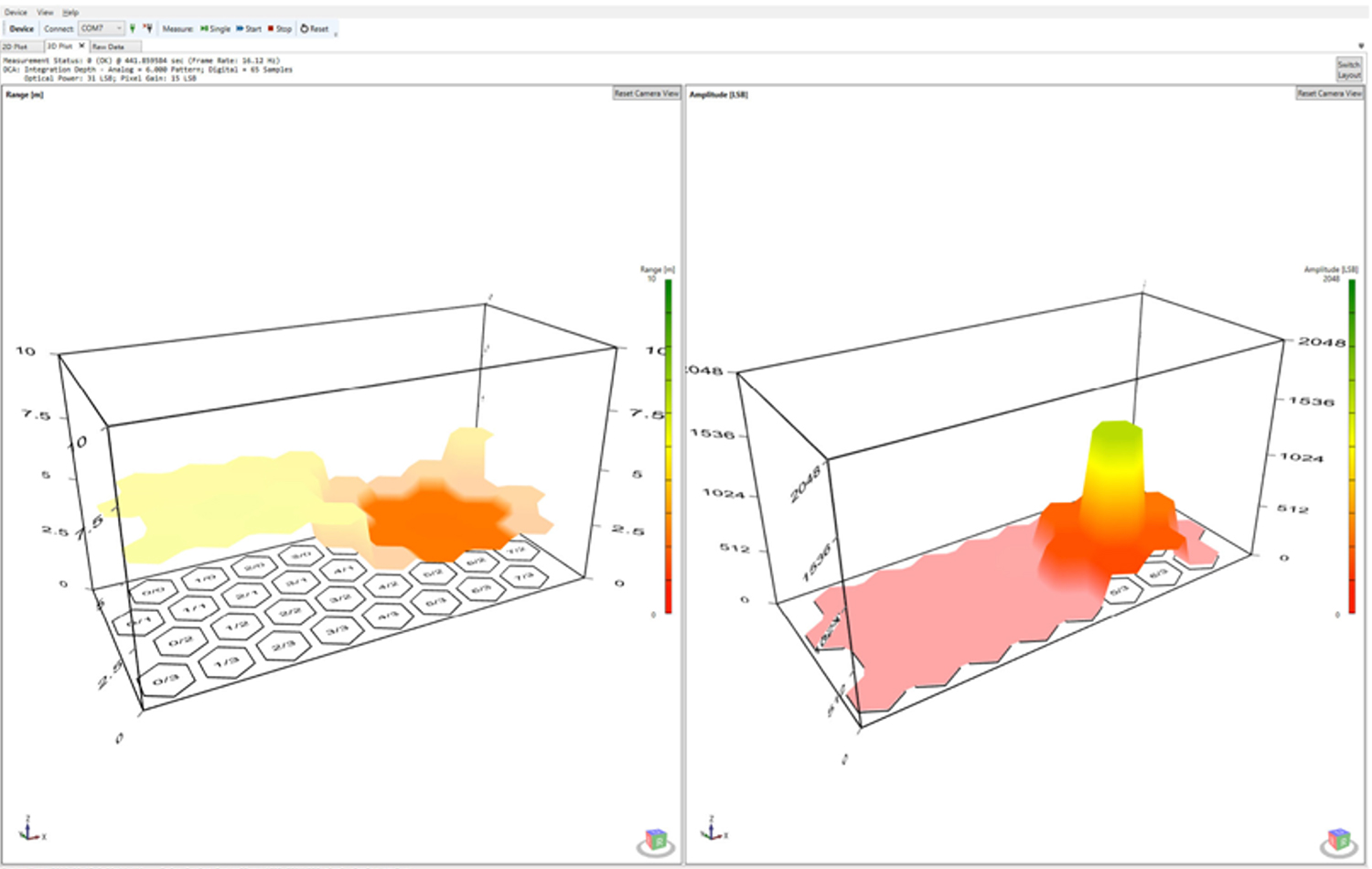Click the disconnect plug icon
The width and height of the screenshot is (1372, 869).
[x=148, y=28]
